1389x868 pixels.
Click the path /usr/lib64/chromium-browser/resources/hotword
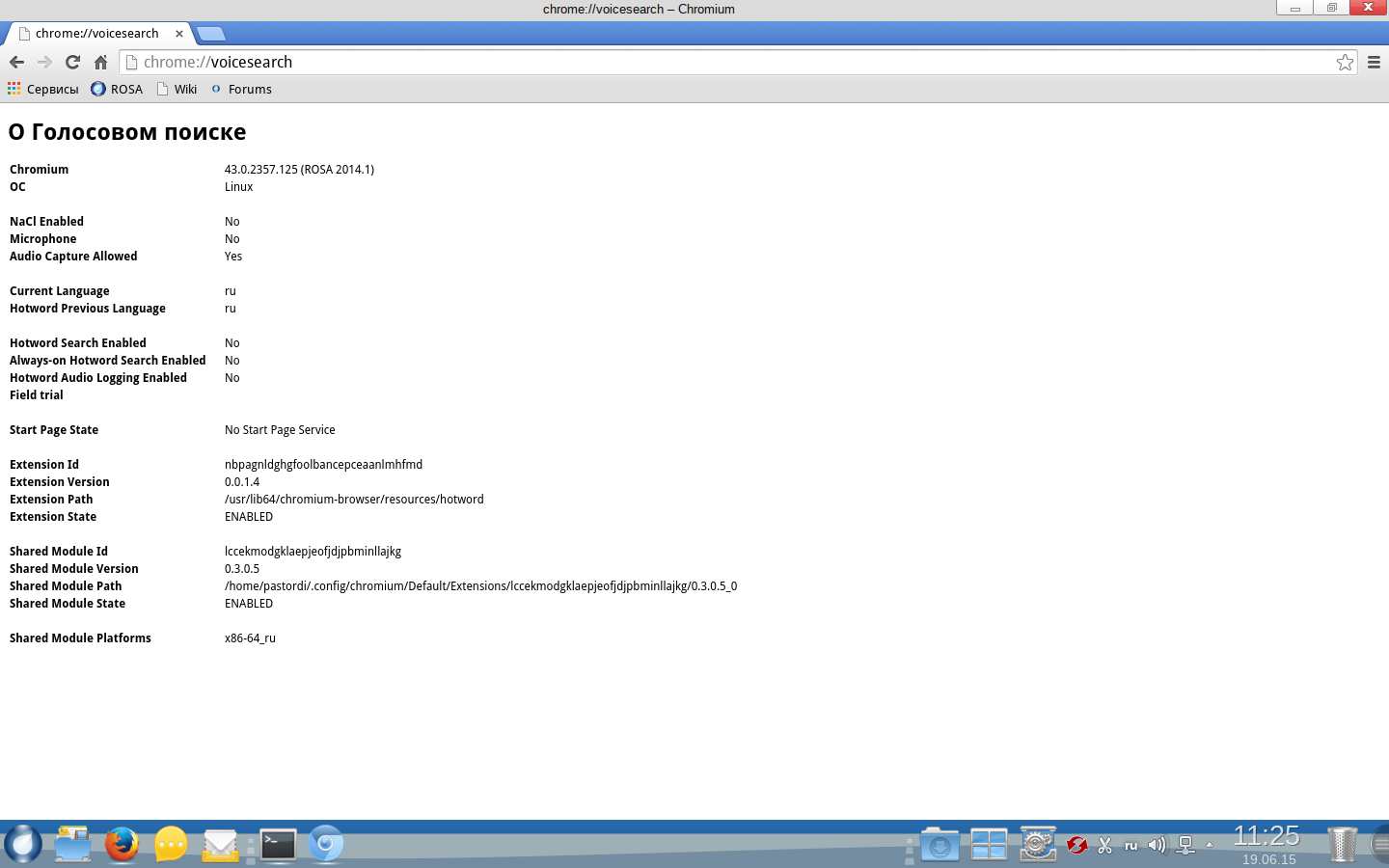point(354,500)
